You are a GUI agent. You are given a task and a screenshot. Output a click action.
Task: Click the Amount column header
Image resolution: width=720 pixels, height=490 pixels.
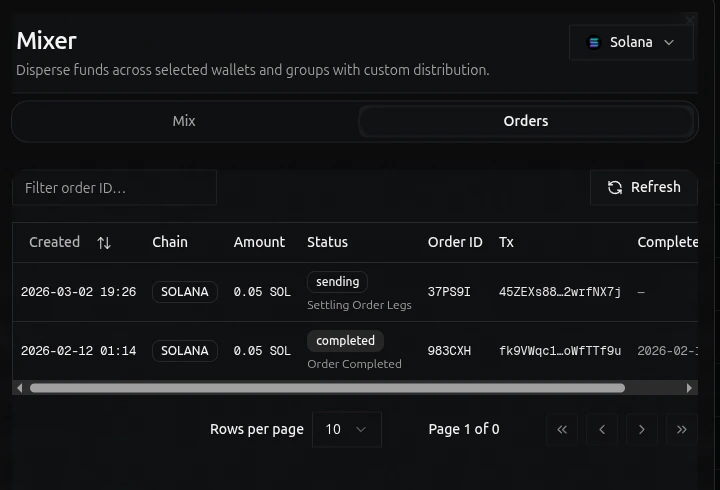click(x=259, y=242)
